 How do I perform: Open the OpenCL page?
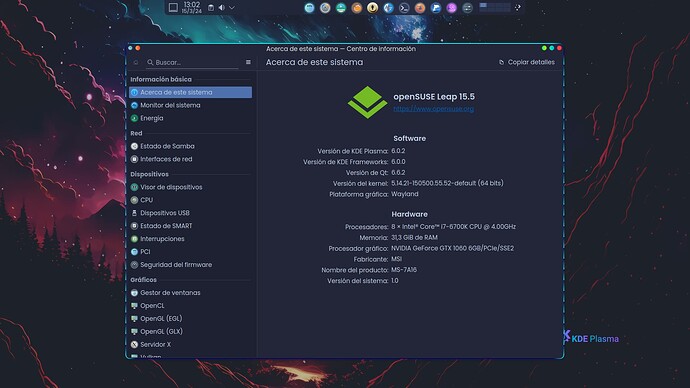(x=191, y=305)
